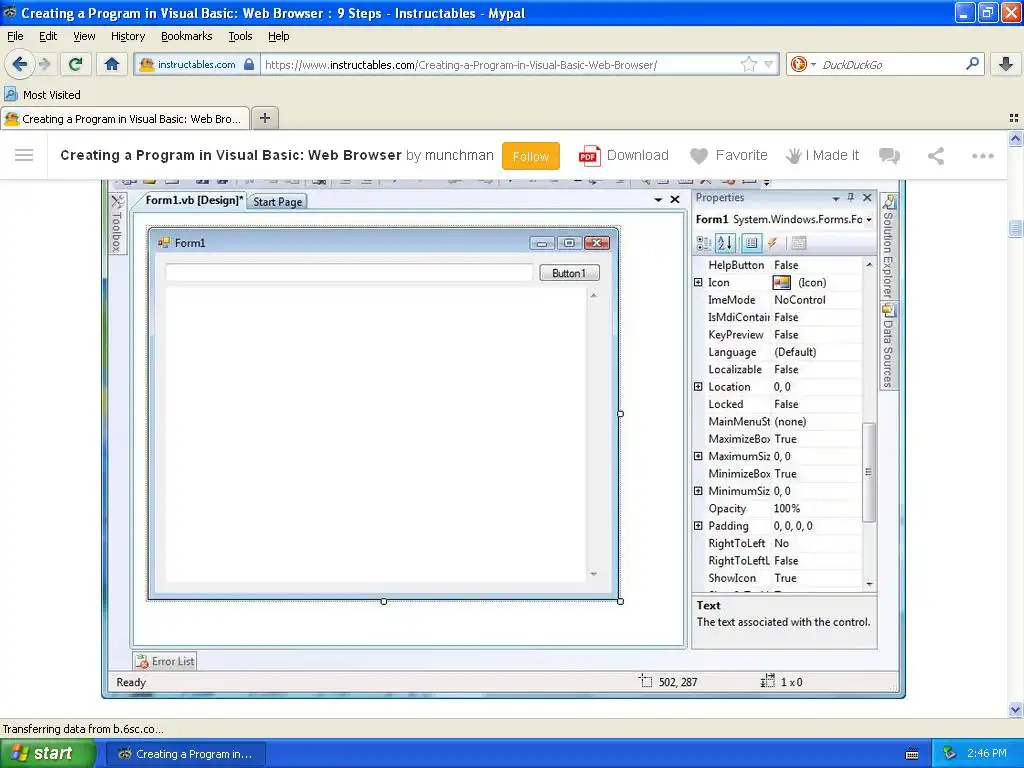Open the History menu
This screenshot has width=1024, height=768.
128,36
